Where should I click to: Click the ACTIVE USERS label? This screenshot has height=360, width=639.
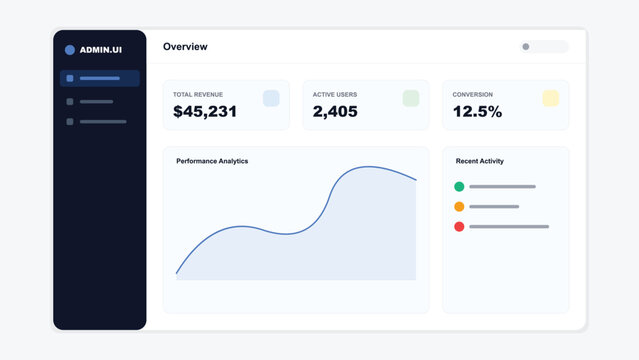tap(335, 95)
